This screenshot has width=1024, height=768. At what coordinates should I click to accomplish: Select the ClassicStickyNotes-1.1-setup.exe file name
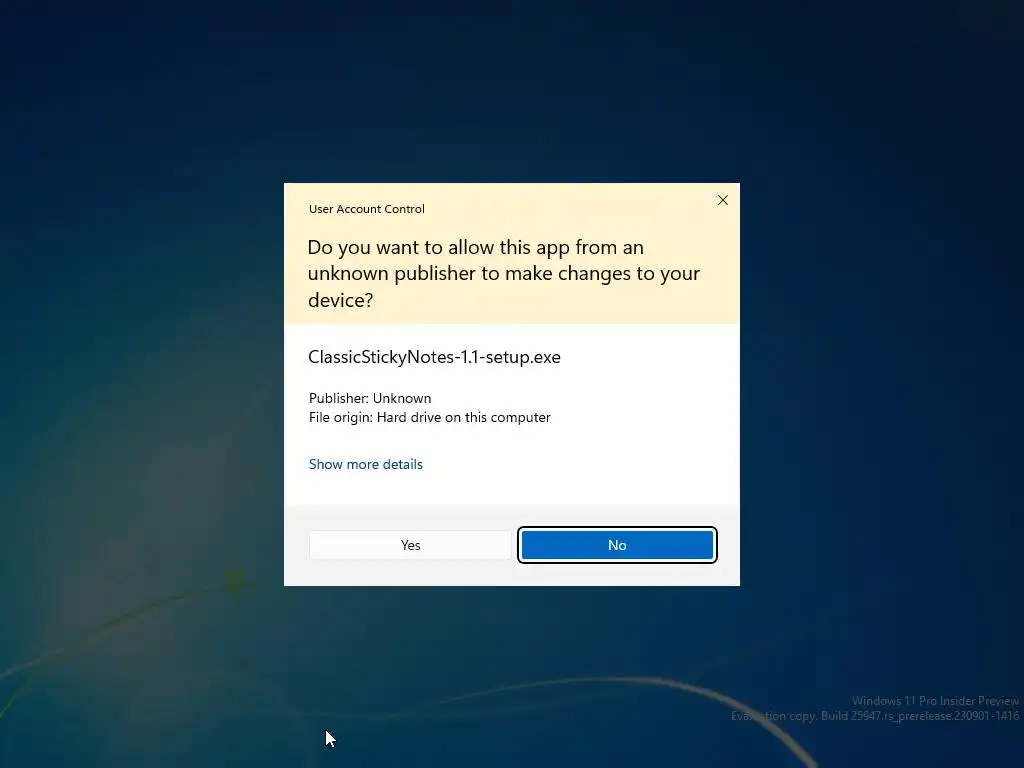pos(434,357)
